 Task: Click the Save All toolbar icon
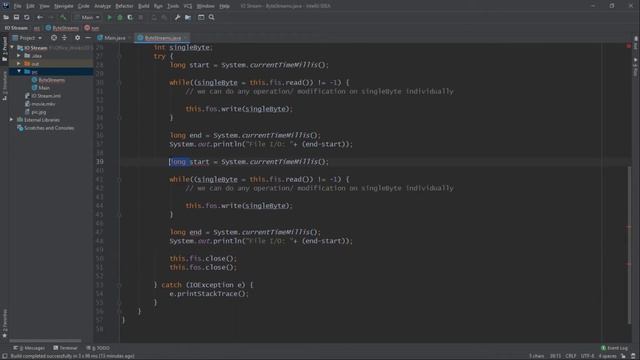click(x=16, y=17)
